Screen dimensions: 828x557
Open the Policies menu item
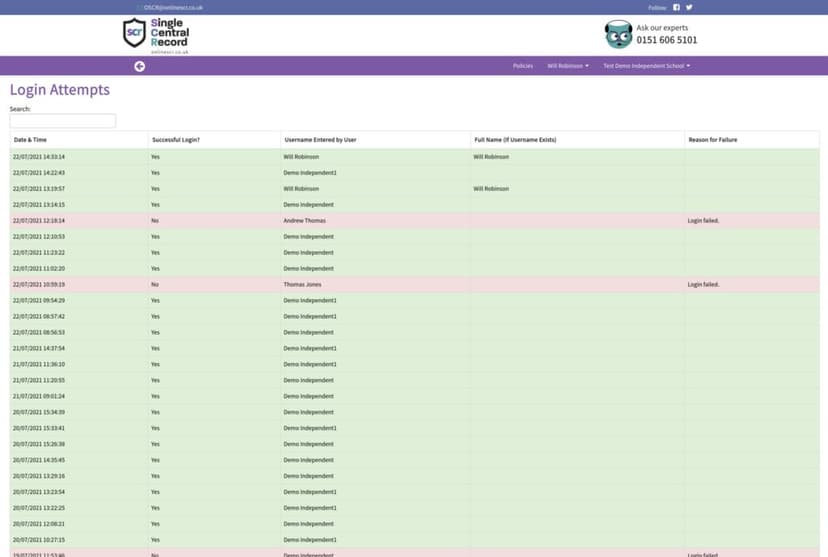(522, 66)
